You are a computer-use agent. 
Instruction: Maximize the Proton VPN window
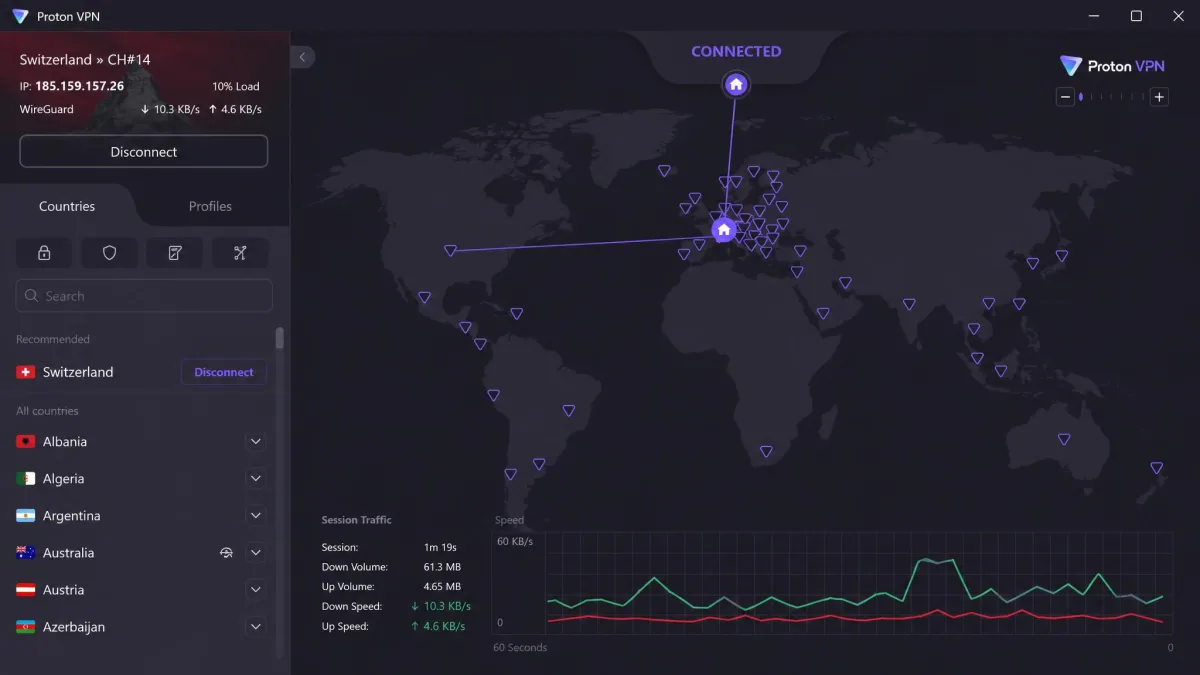[x=1136, y=16]
